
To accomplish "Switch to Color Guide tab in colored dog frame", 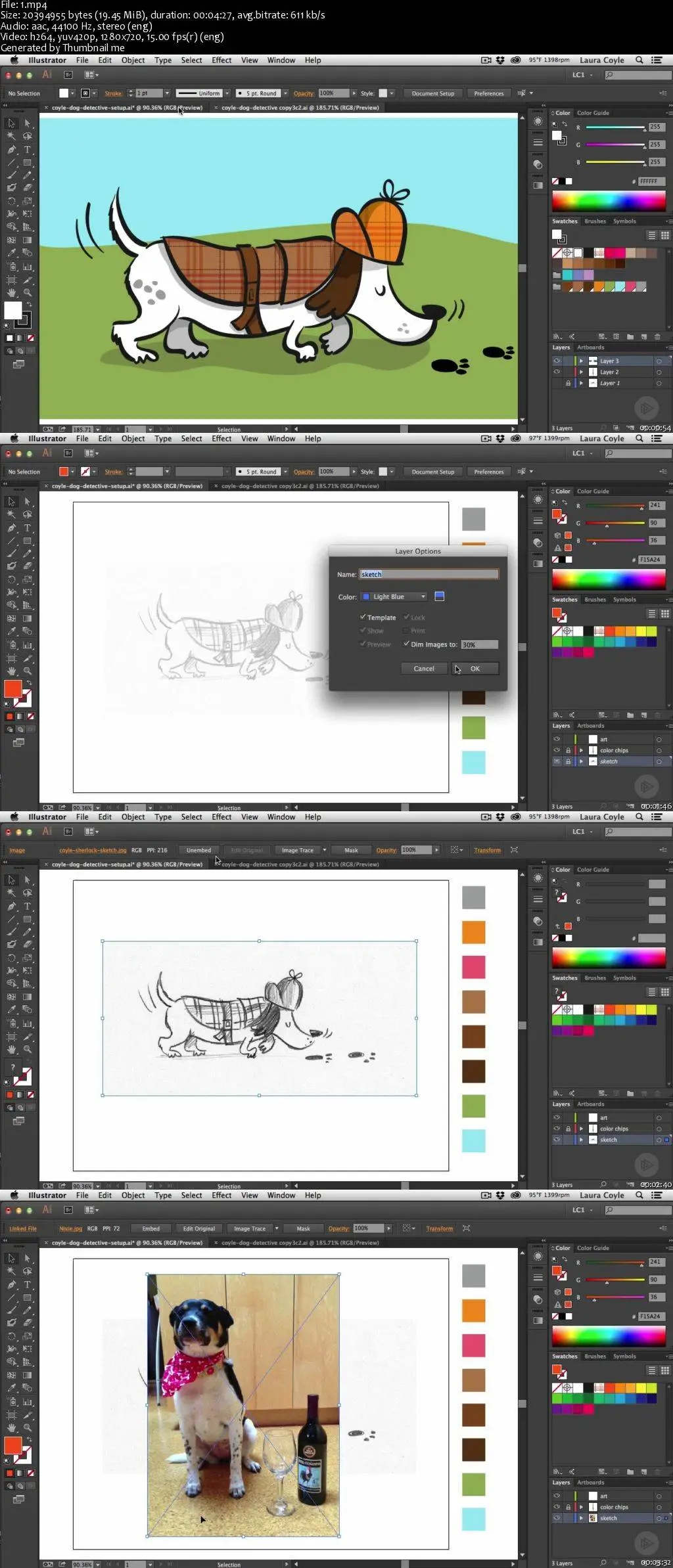I will tap(593, 113).
